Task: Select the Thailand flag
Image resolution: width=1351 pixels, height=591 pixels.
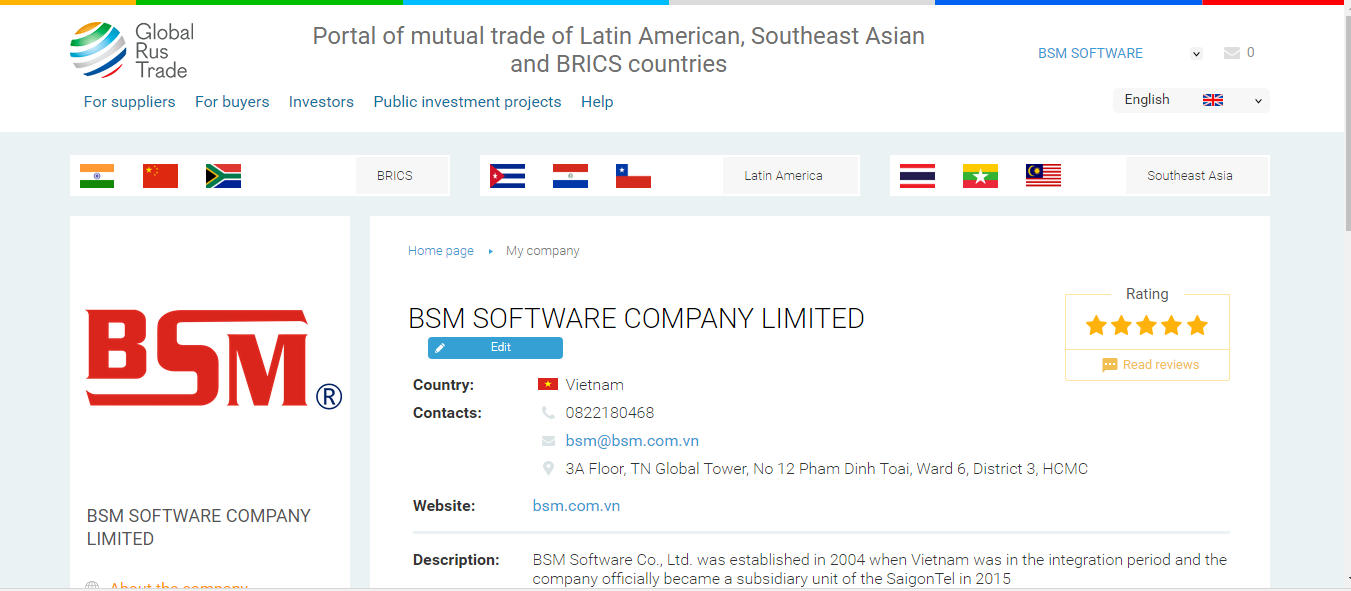Action: click(918, 176)
